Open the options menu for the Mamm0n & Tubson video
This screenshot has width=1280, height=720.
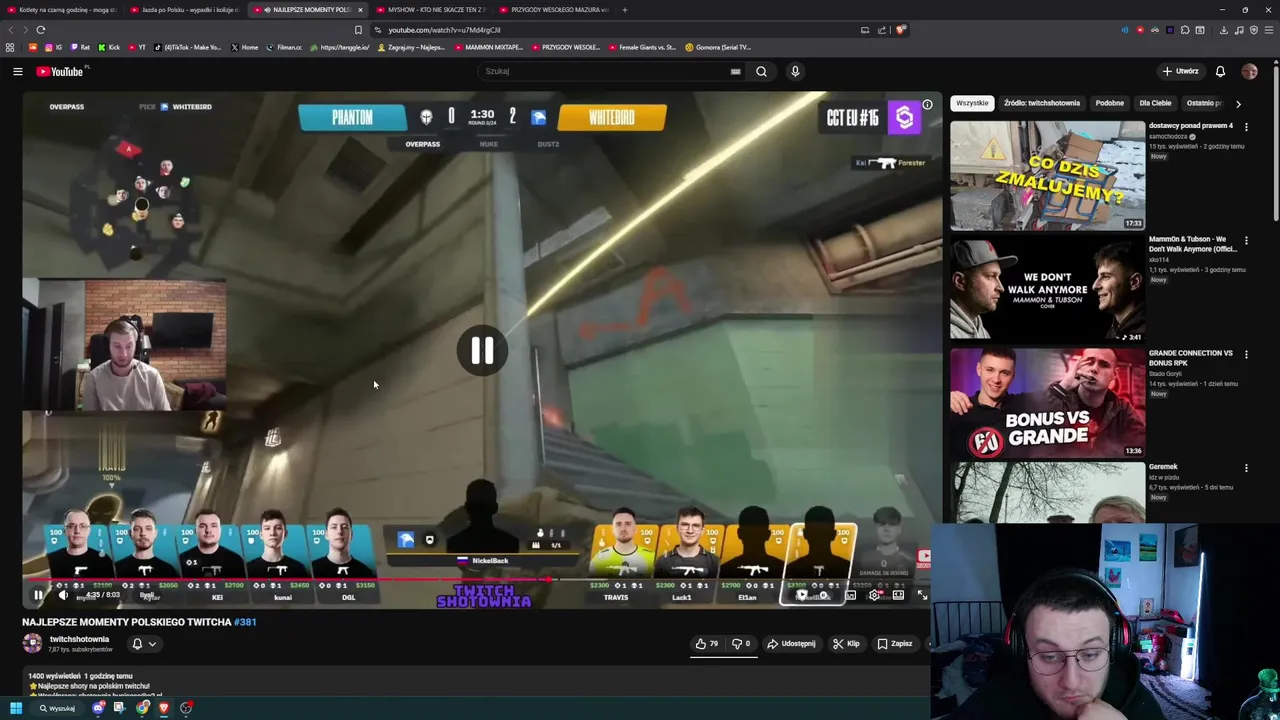pyautogui.click(x=1246, y=241)
